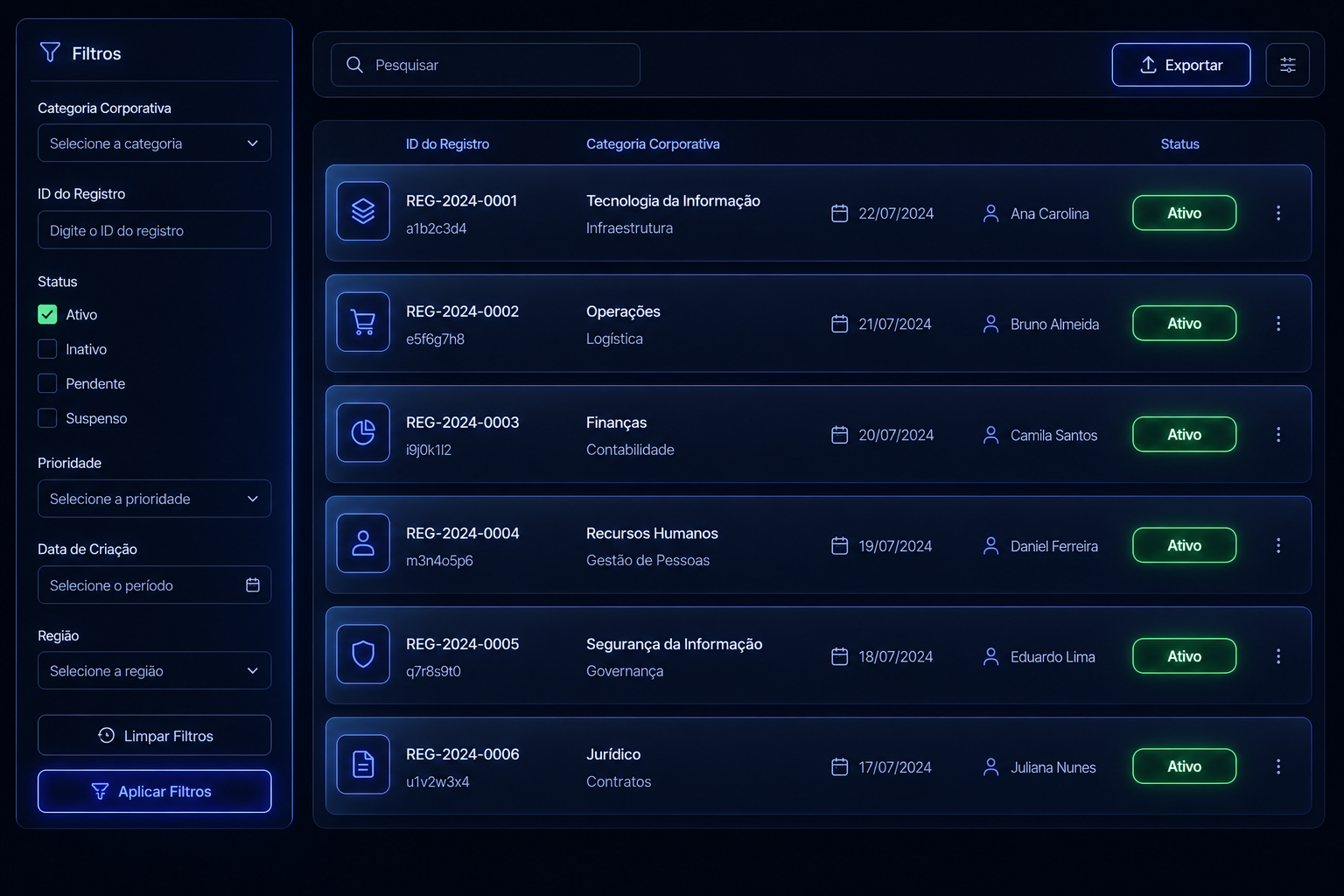The image size is (1344, 896).
Task: Open three-dot menu for Eduardo Lima row
Action: pos(1277,656)
